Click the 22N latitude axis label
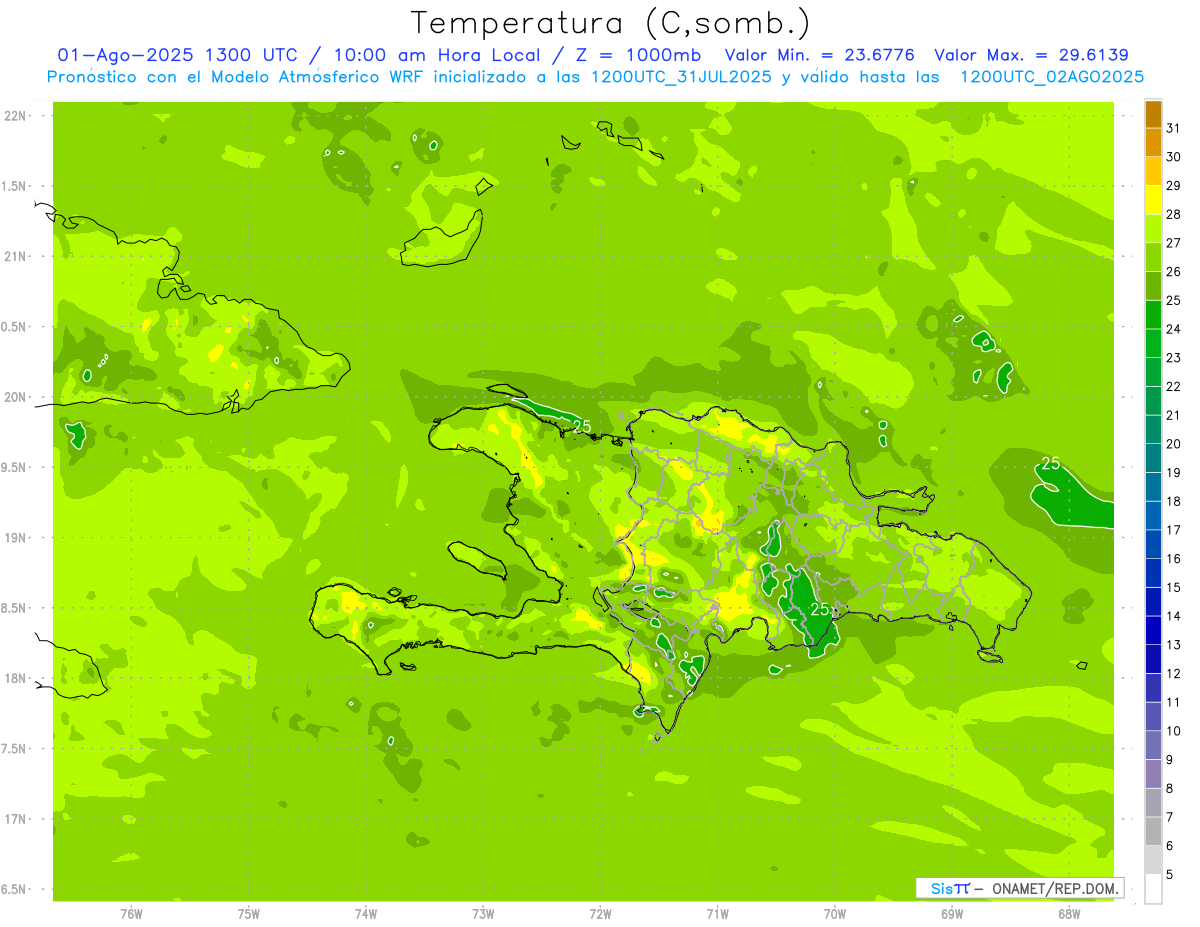 click(x=15, y=116)
